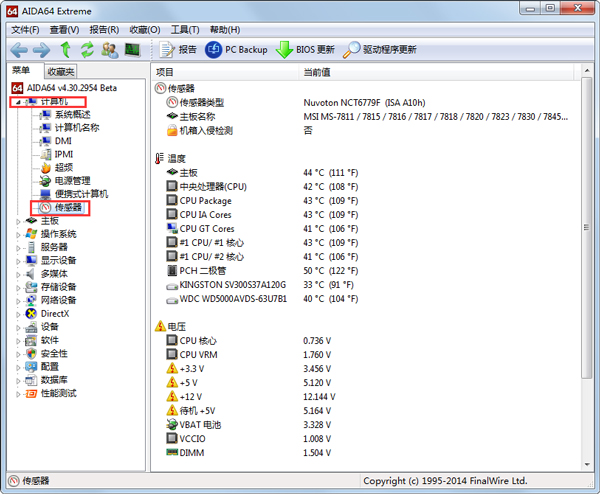Screen dimensions: 600x494
Task: Click the 配置 tree icon
Action: 31,367
